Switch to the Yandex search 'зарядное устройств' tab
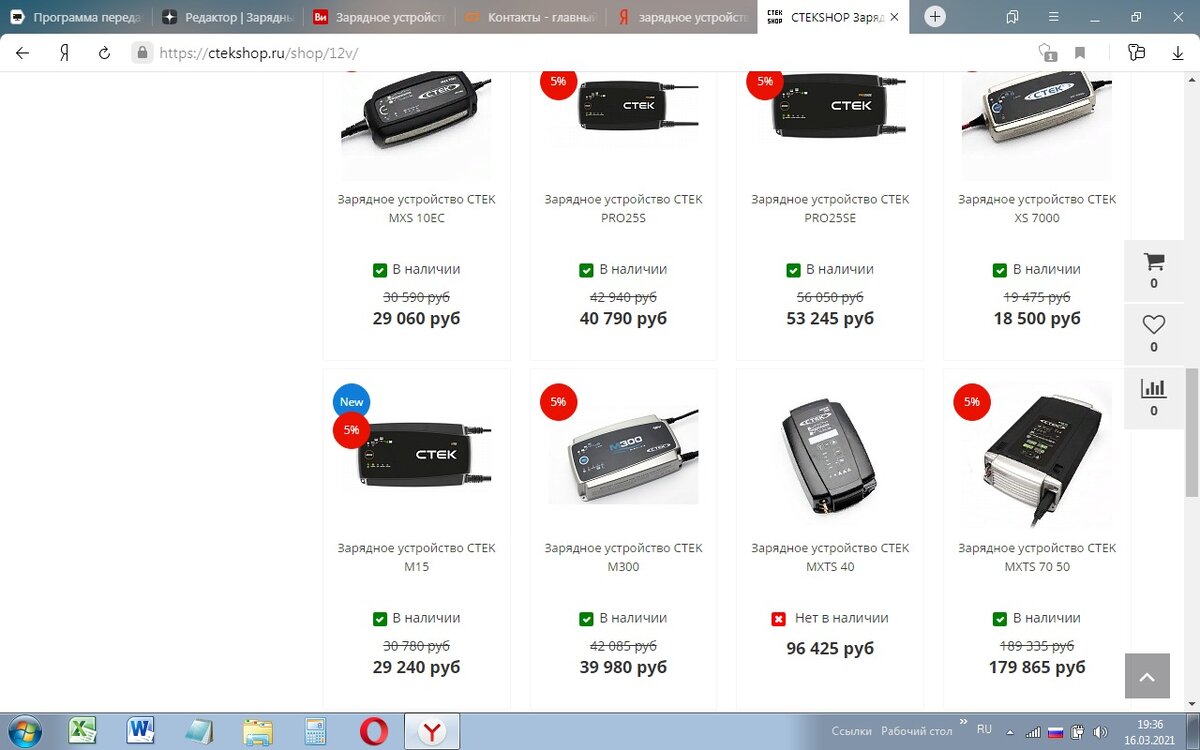The height and width of the screenshot is (750, 1200). click(x=681, y=17)
